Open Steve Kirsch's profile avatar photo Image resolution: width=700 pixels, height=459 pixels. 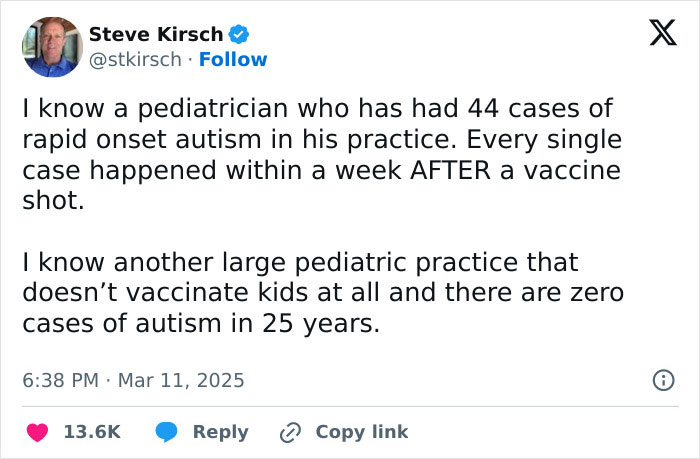pyautogui.click(x=52, y=47)
